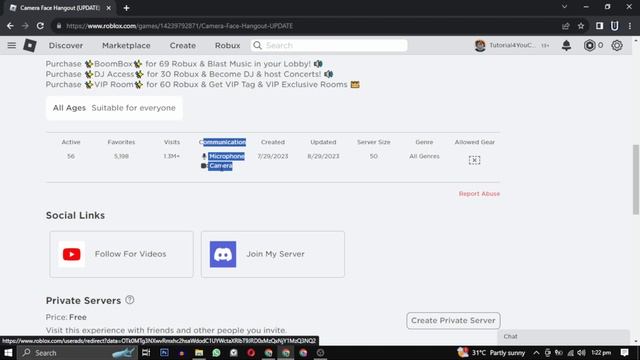Viewport: 640px width, 360px height.
Task: Bookmark this page with the star icon
Action: pos(581,26)
